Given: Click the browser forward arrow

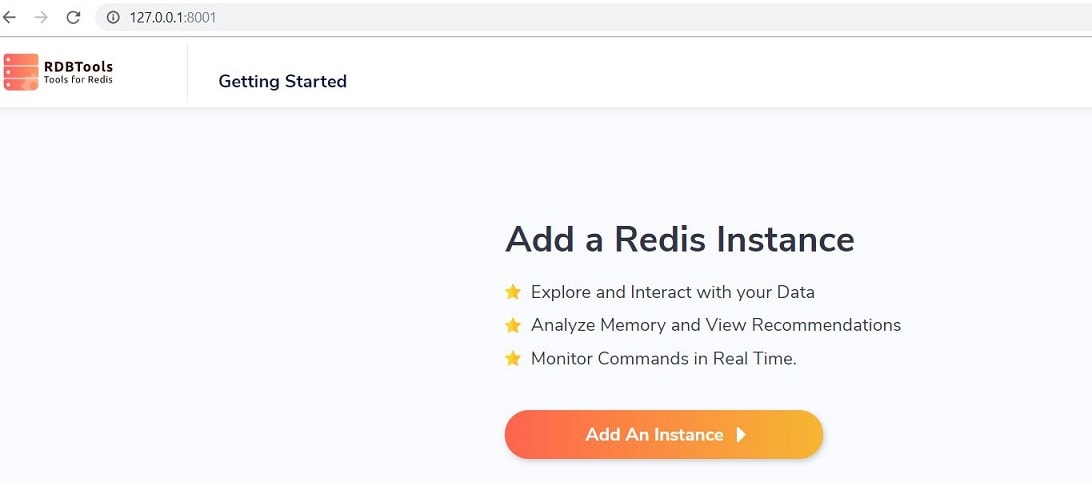Looking at the screenshot, I should (41, 17).
